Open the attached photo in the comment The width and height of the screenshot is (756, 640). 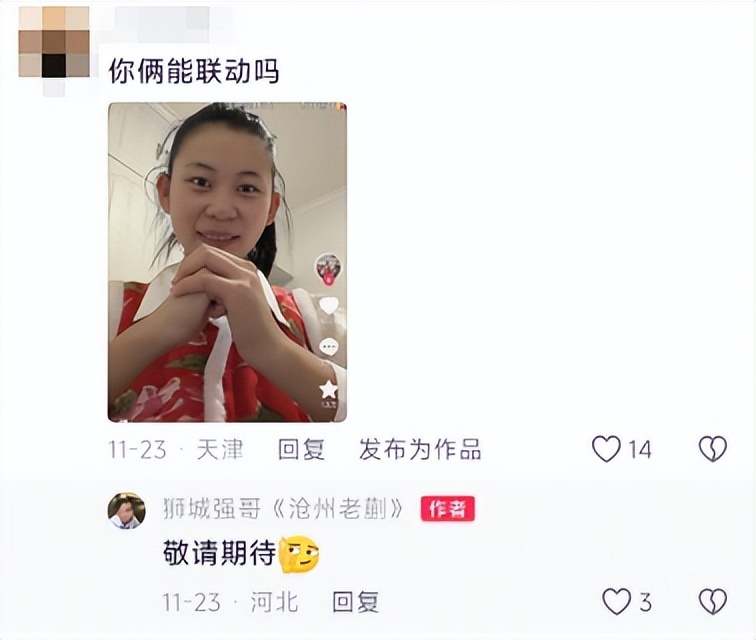point(227,262)
